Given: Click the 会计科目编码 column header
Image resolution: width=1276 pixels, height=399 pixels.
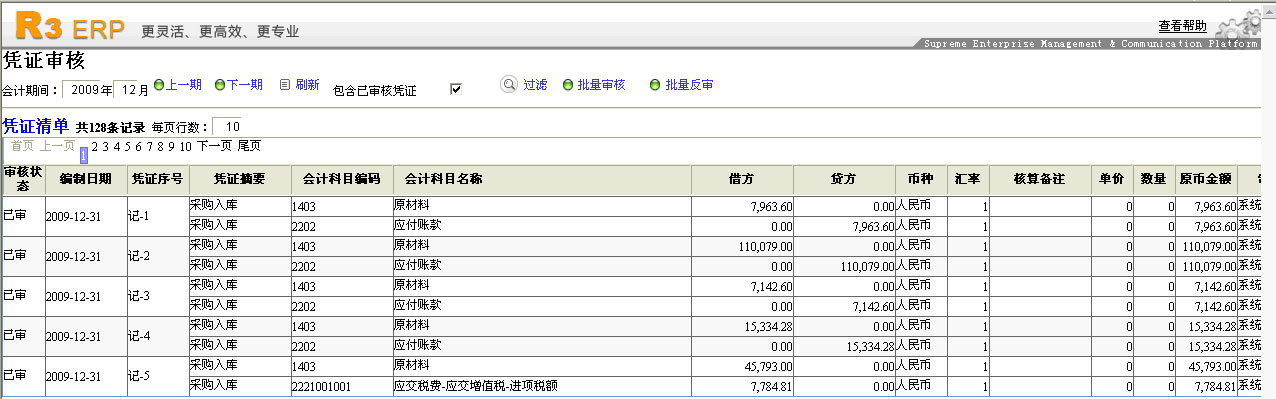Looking at the screenshot, I should (342, 180).
